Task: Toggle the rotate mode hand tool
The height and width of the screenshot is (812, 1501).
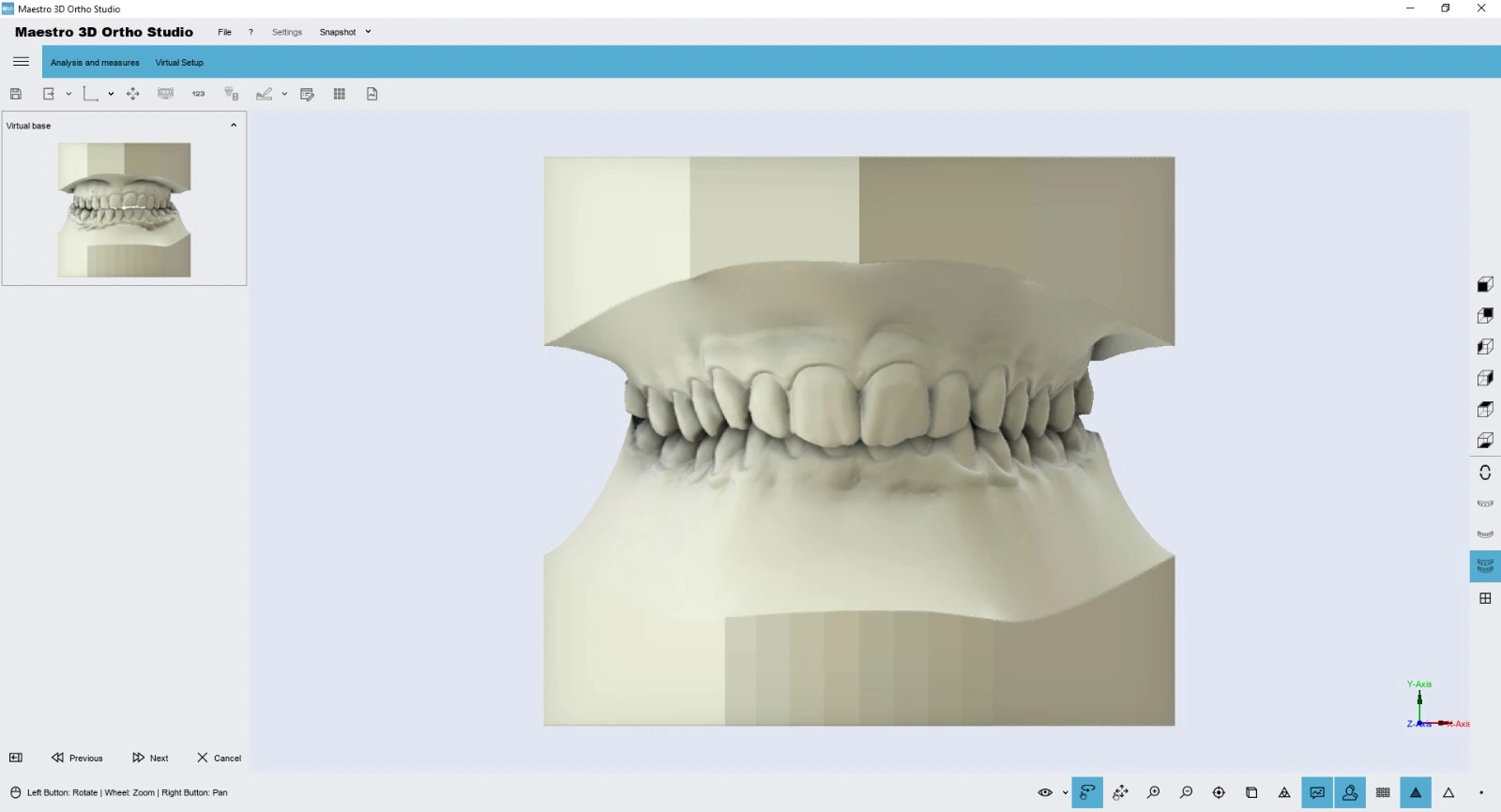Action: coord(1087,792)
